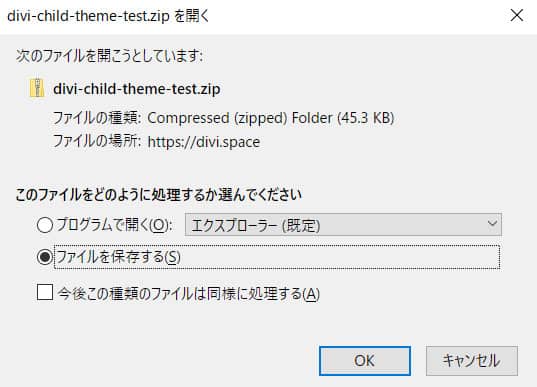The height and width of the screenshot is (387, 537).
Task: Click the Compressed (zipped) Folder (45.3 KB) text
Action: point(271,118)
